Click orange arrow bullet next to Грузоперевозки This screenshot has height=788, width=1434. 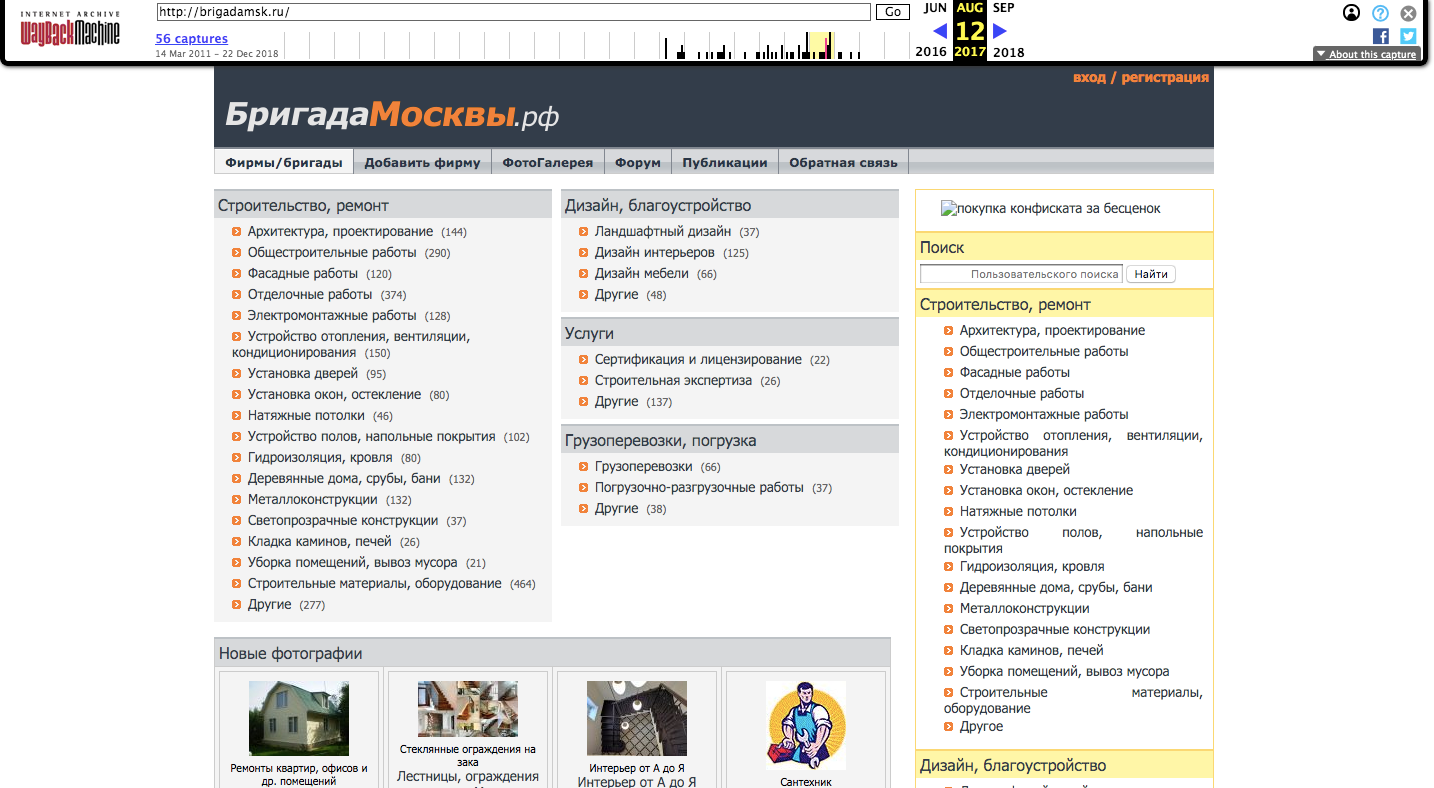click(x=582, y=466)
